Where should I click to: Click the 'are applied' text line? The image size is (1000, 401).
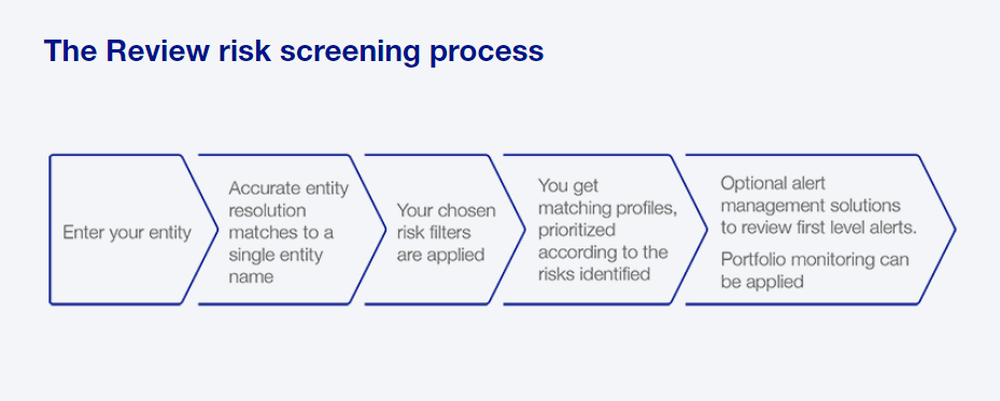point(441,255)
